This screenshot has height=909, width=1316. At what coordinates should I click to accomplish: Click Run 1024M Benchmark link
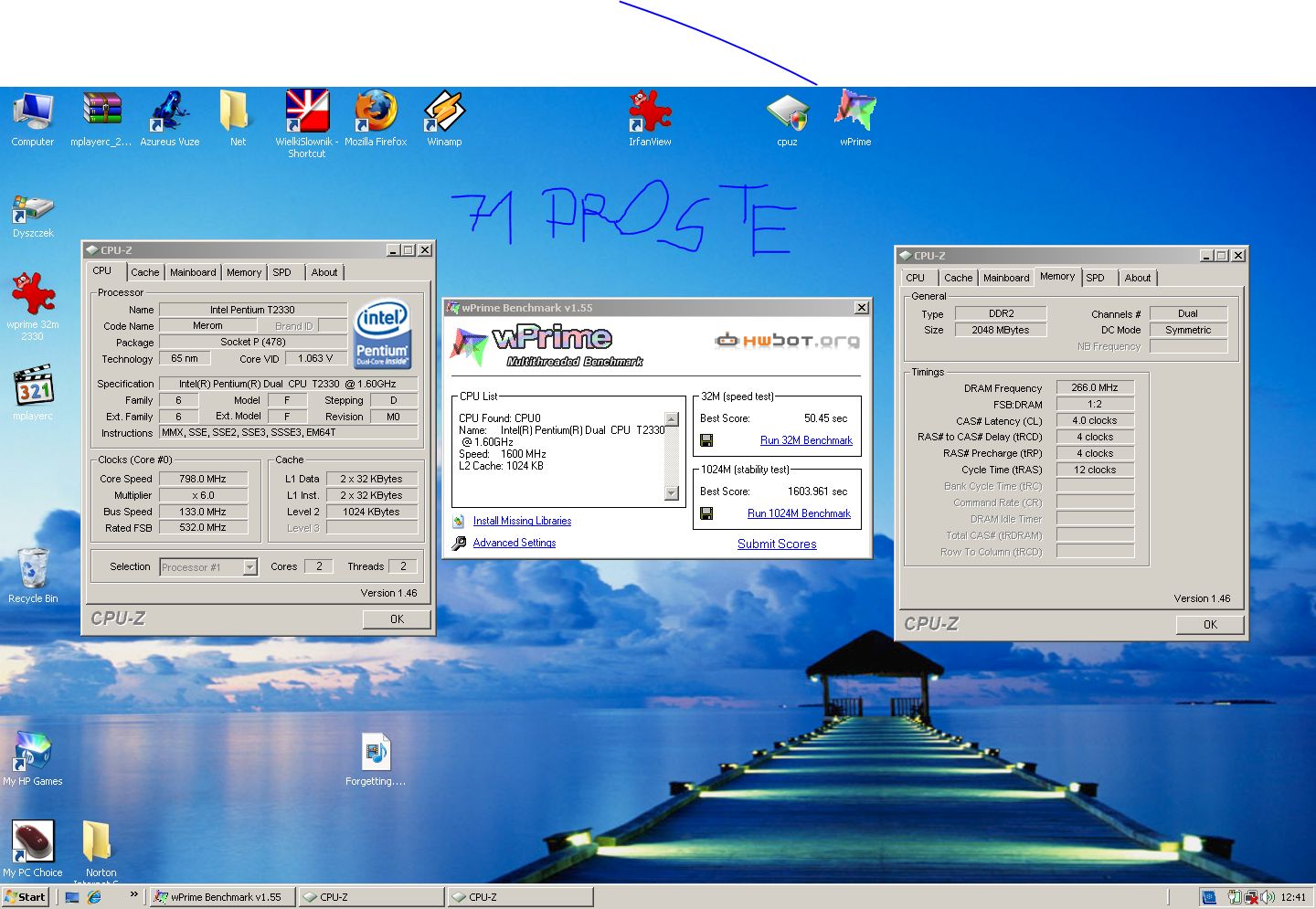(x=799, y=513)
